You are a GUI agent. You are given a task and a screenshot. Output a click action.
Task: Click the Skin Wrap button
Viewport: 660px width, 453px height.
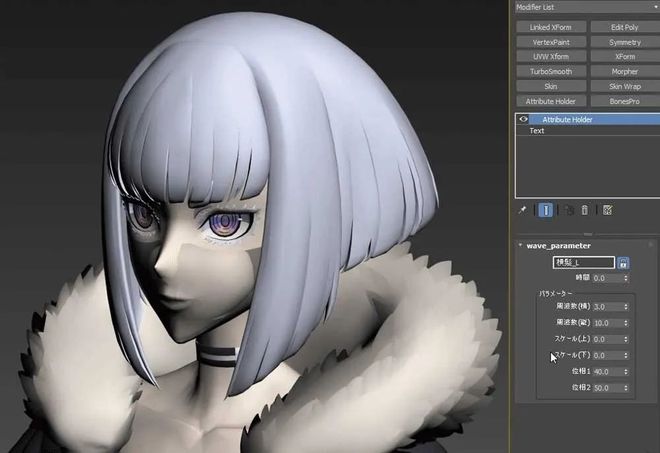click(625, 87)
